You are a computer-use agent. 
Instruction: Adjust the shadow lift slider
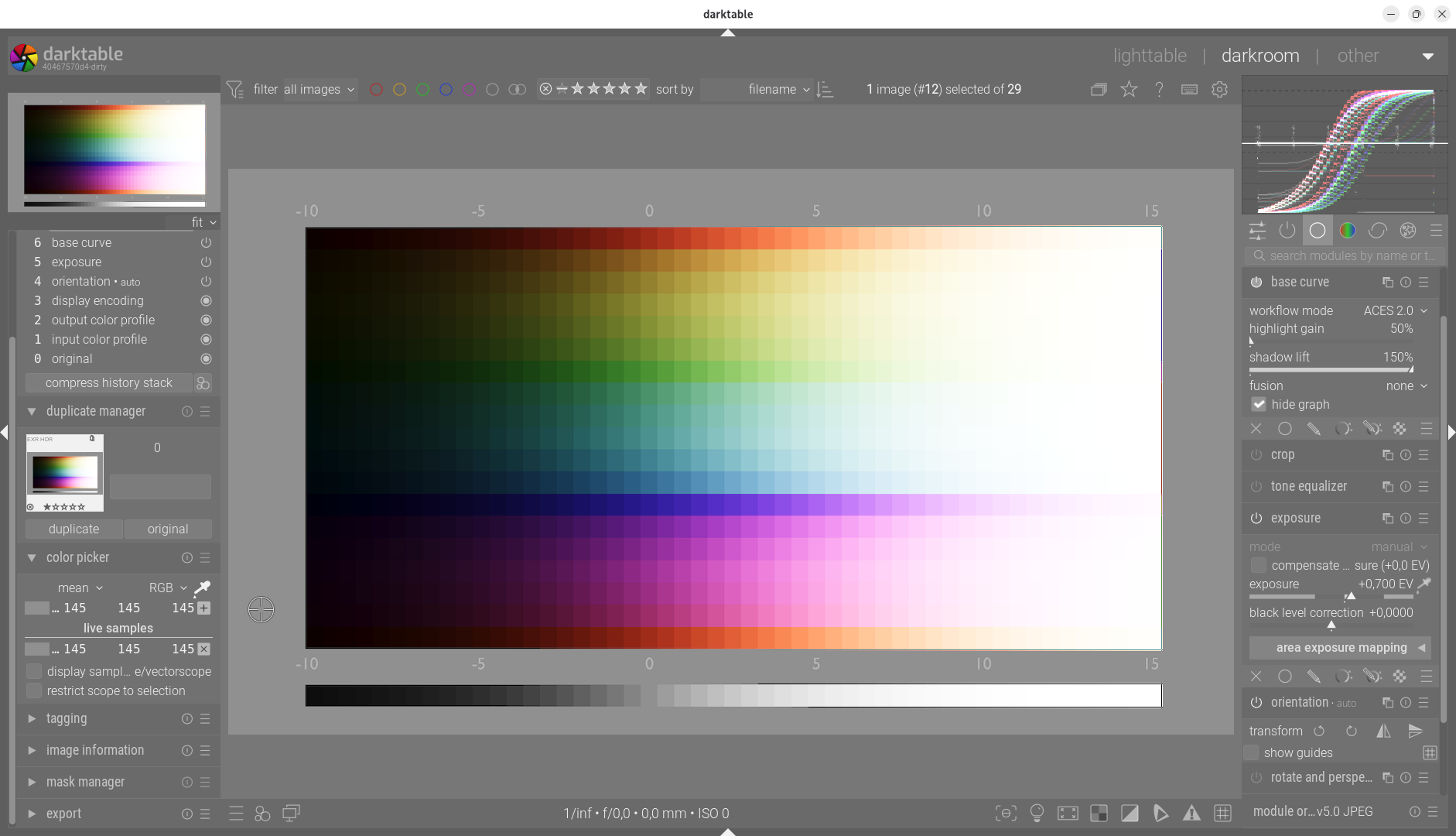pos(1331,369)
